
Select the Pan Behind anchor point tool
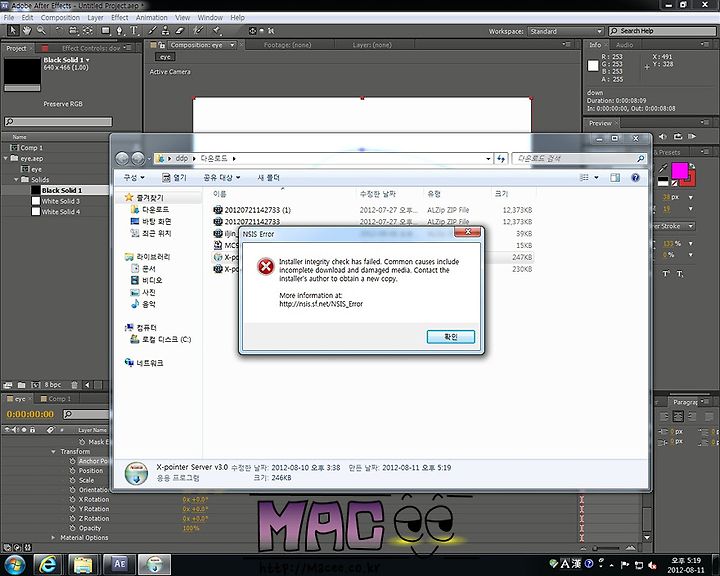pos(88,30)
